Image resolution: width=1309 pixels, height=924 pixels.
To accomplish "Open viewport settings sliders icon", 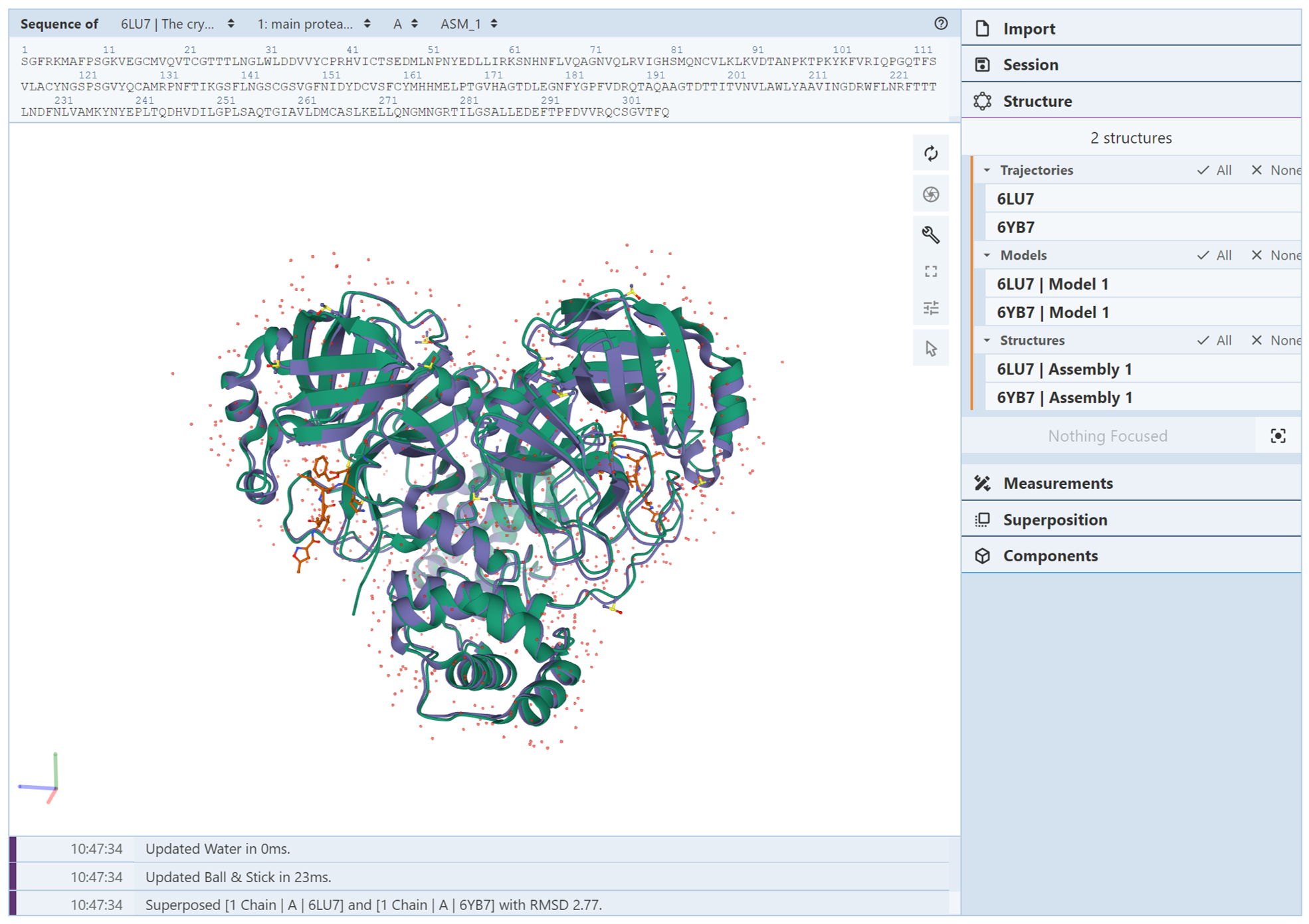I will [930, 308].
